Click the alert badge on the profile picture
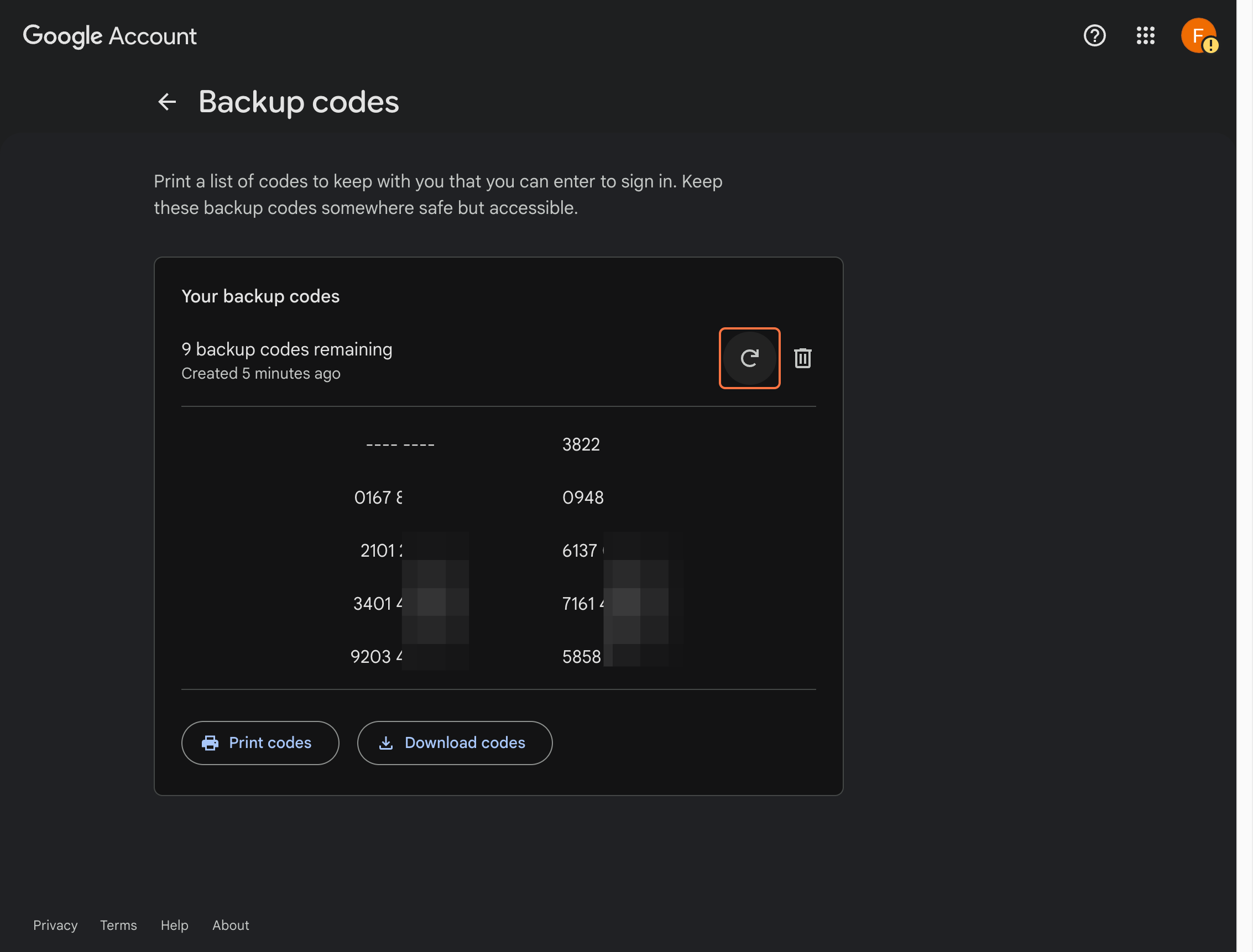 coord(1211,46)
